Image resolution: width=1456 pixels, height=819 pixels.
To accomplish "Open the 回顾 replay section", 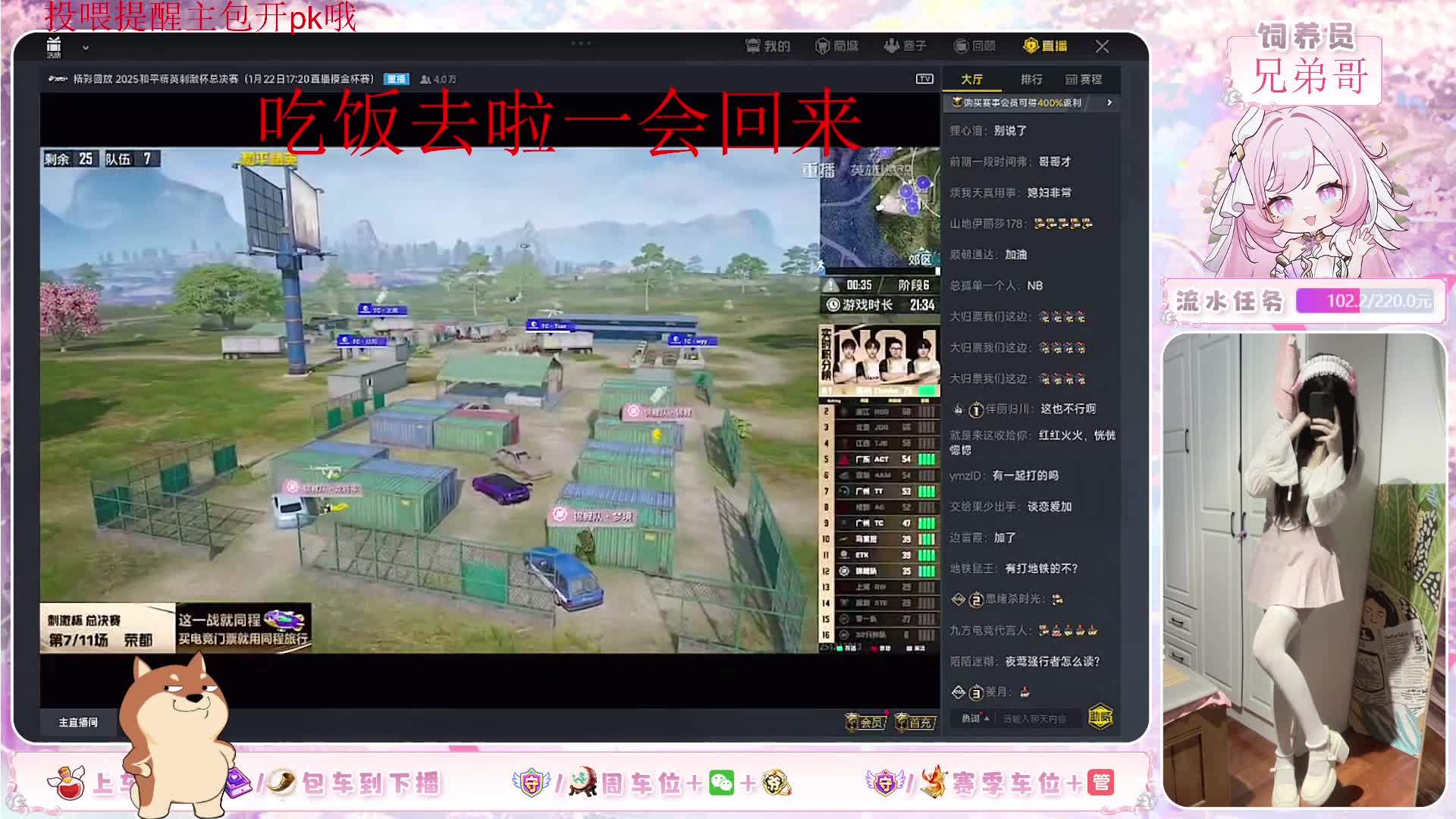I will pos(974,46).
